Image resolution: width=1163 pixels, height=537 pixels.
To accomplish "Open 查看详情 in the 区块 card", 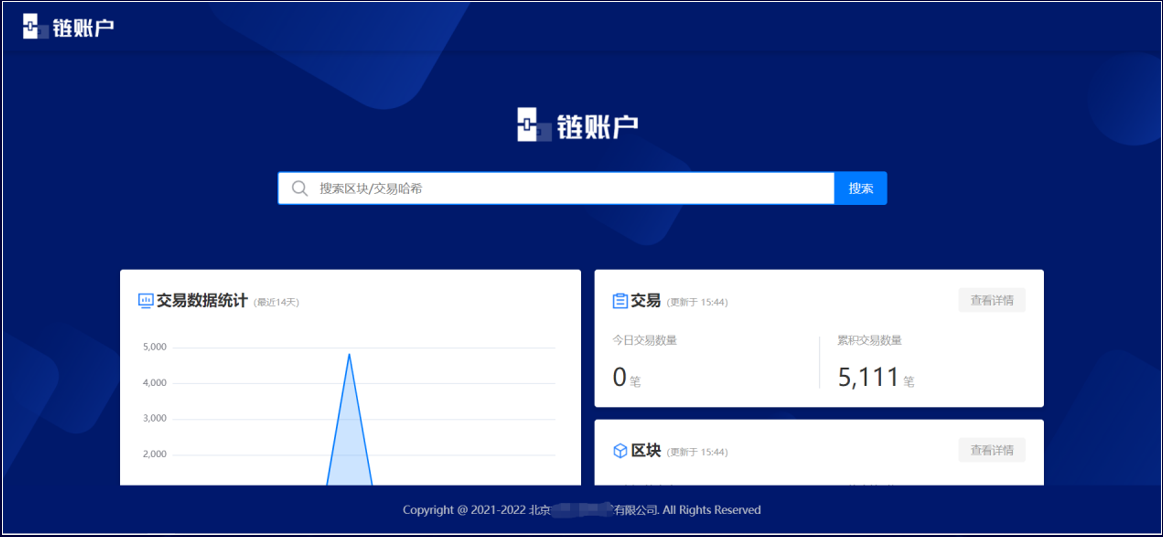I will 992,450.
